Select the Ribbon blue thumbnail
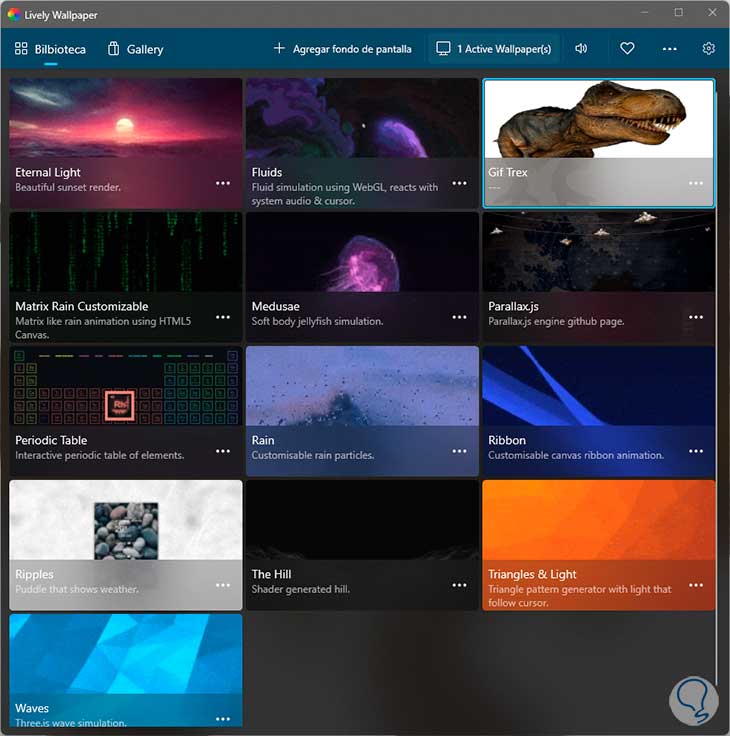 [599, 386]
